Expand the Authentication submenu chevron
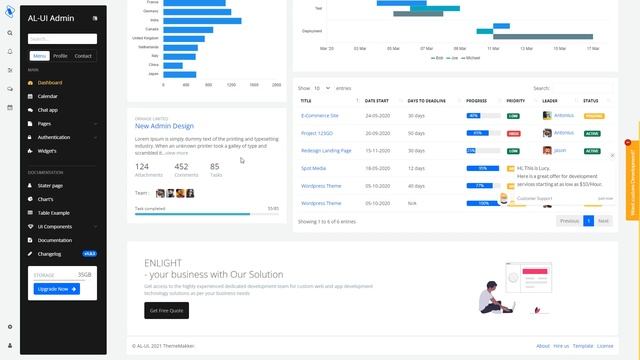This screenshot has width=640, height=360. pos(96,138)
